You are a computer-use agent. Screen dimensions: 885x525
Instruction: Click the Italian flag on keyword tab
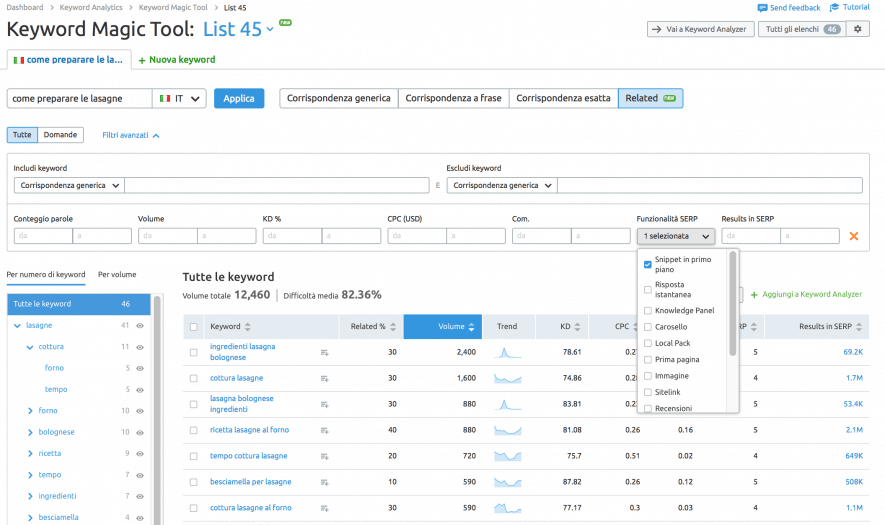pyautogui.click(x=19, y=60)
